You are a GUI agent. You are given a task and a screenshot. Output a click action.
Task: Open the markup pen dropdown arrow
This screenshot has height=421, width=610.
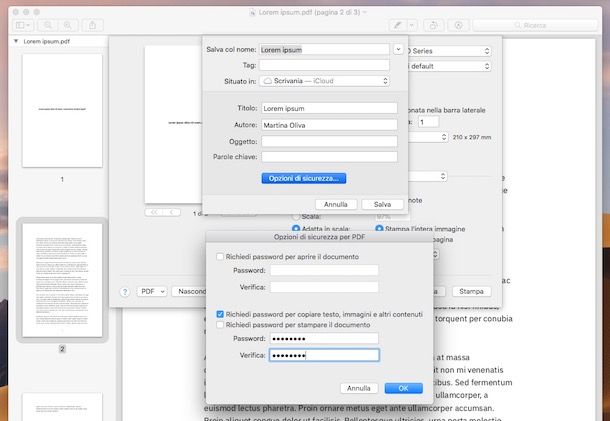(412, 25)
